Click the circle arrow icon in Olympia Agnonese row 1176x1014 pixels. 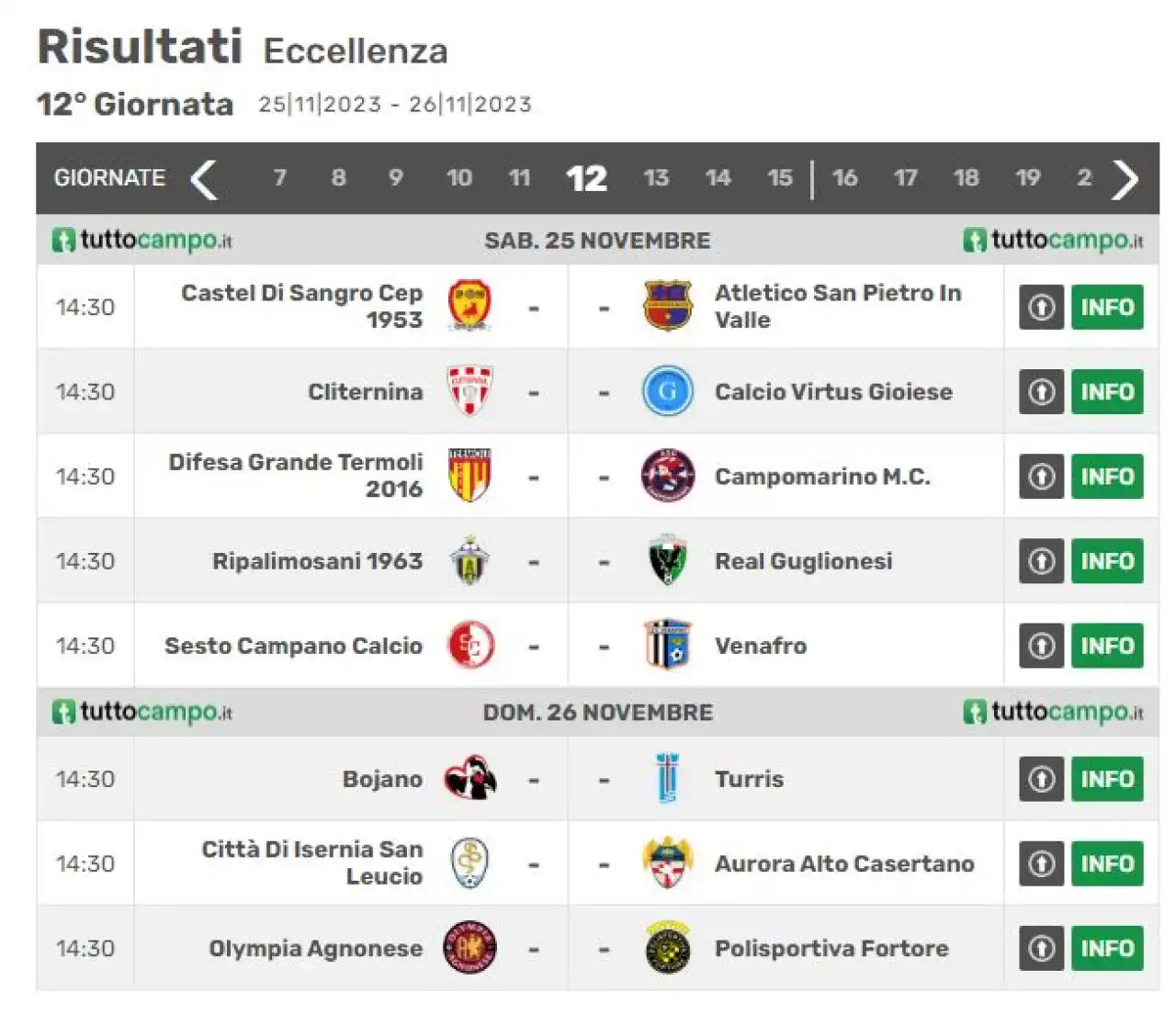[x=1041, y=949]
